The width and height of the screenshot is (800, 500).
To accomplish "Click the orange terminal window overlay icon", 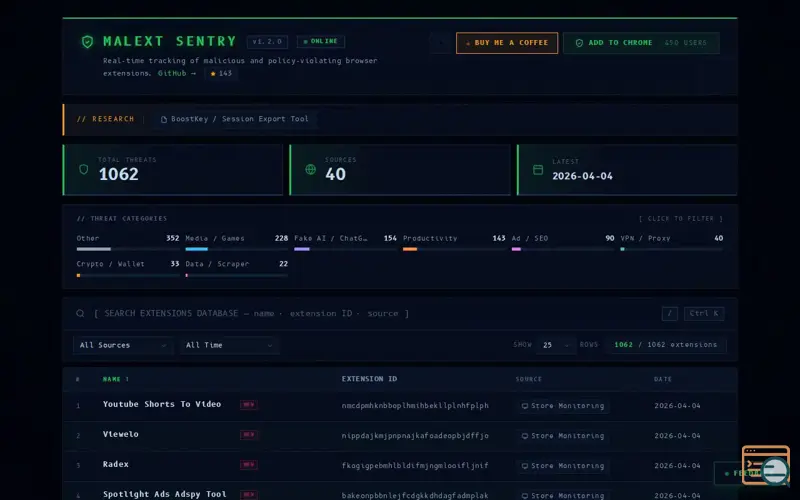I will (766, 465).
